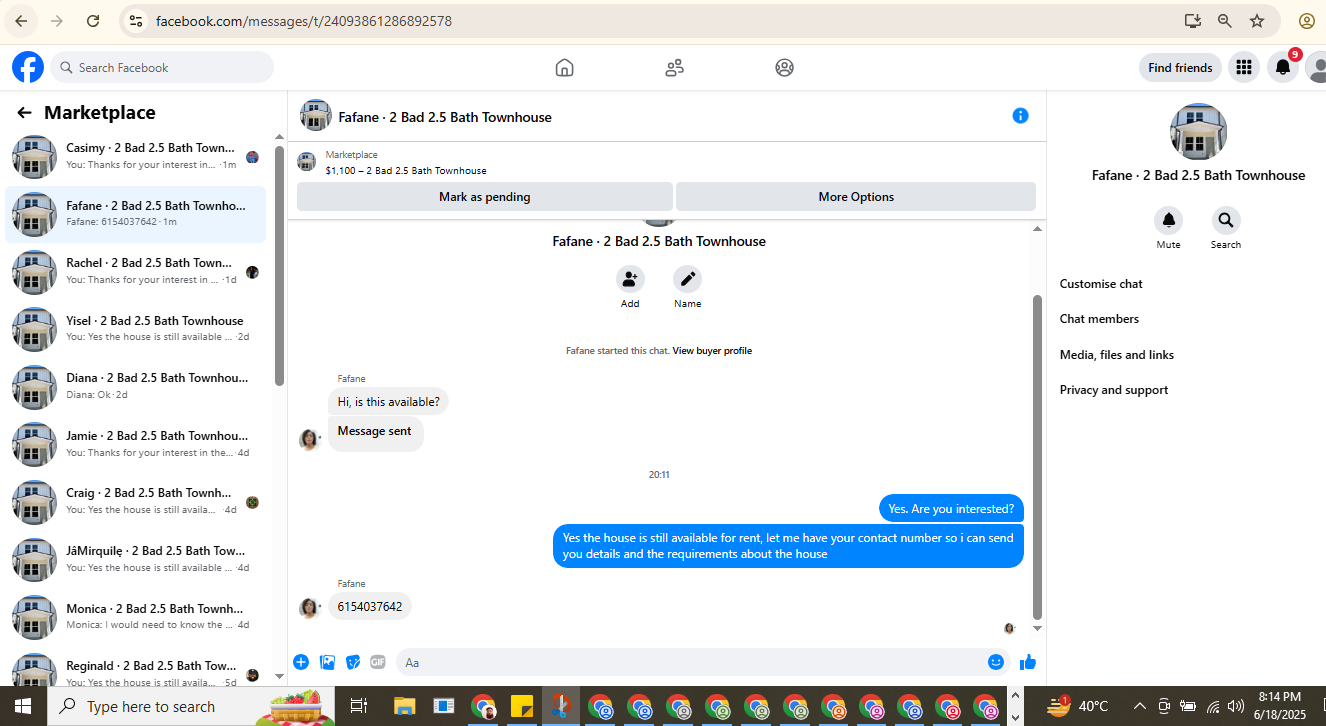Click the Name pencil icon in chat
The image size is (1326, 726).
(x=687, y=279)
